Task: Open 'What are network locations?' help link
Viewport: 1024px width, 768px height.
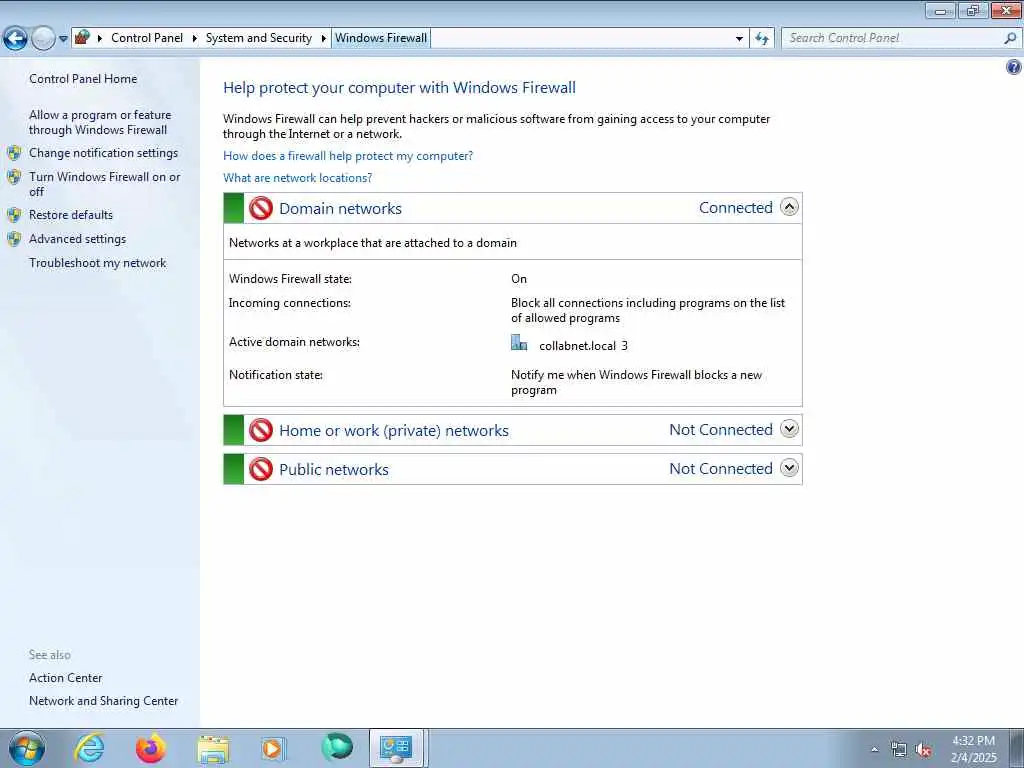Action: point(297,178)
